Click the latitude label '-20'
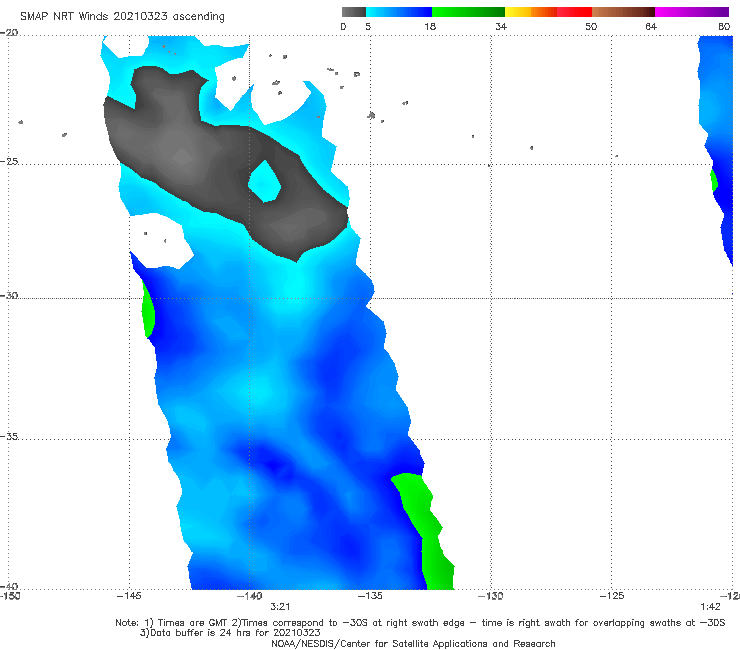Viewport: 740px width, 650px height. point(9,33)
